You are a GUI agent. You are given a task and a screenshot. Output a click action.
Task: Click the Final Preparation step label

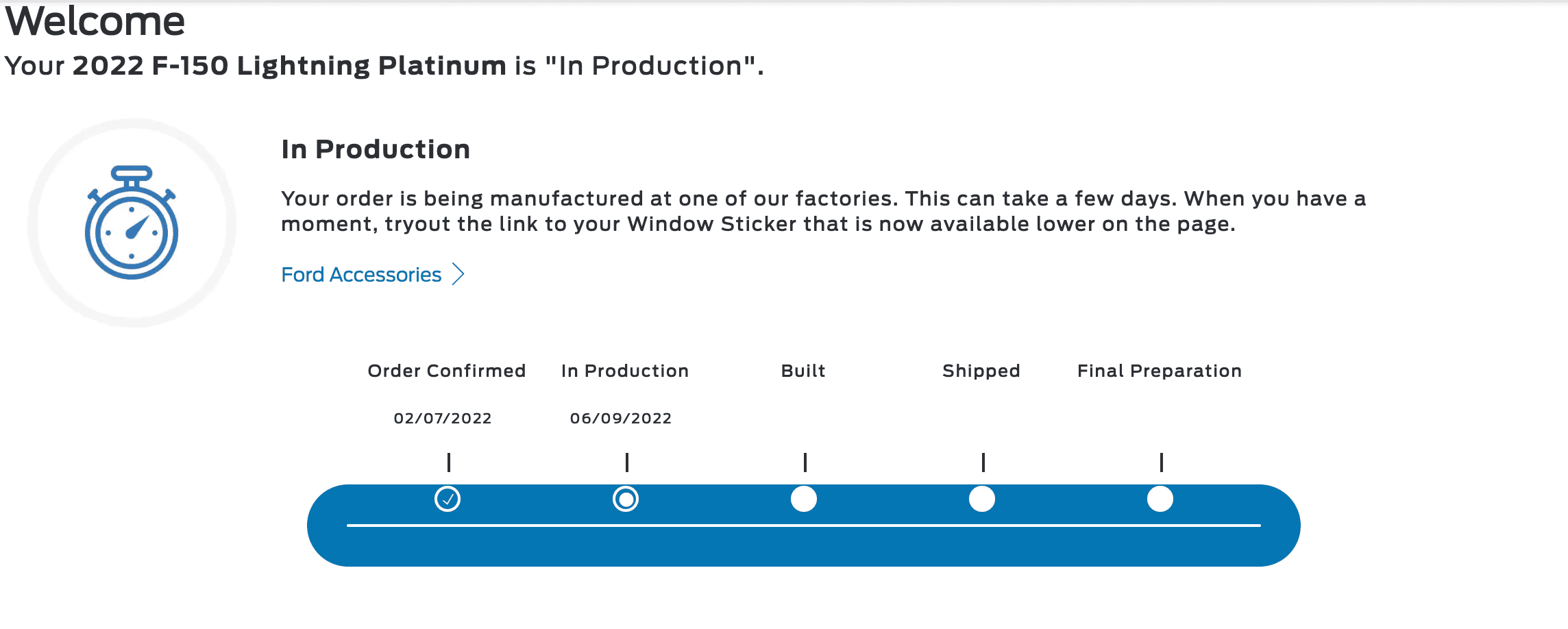(x=1160, y=371)
